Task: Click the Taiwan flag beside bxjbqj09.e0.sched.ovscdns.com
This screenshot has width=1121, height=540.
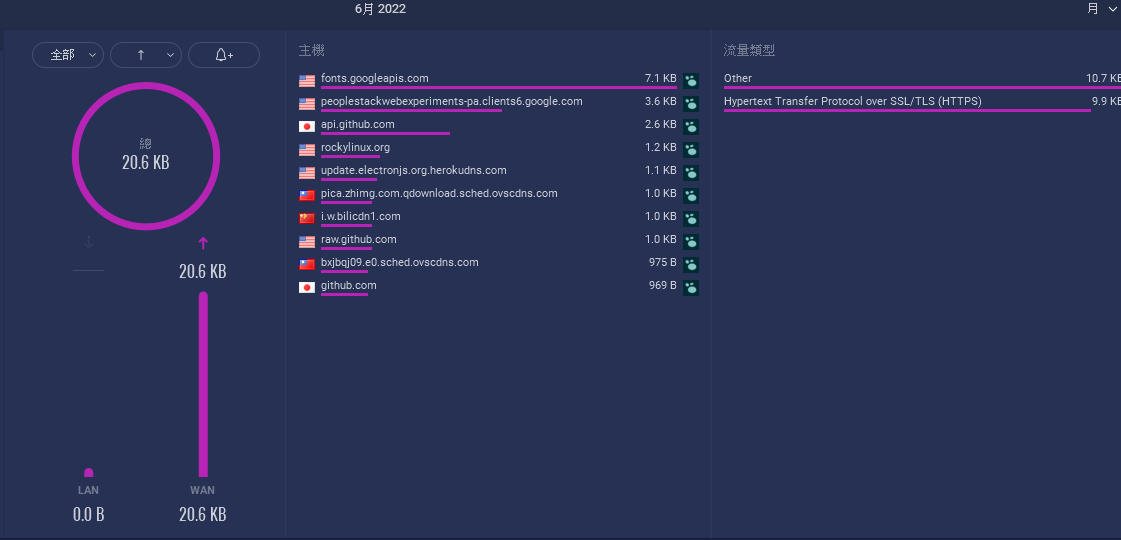Action: [x=307, y=265]
